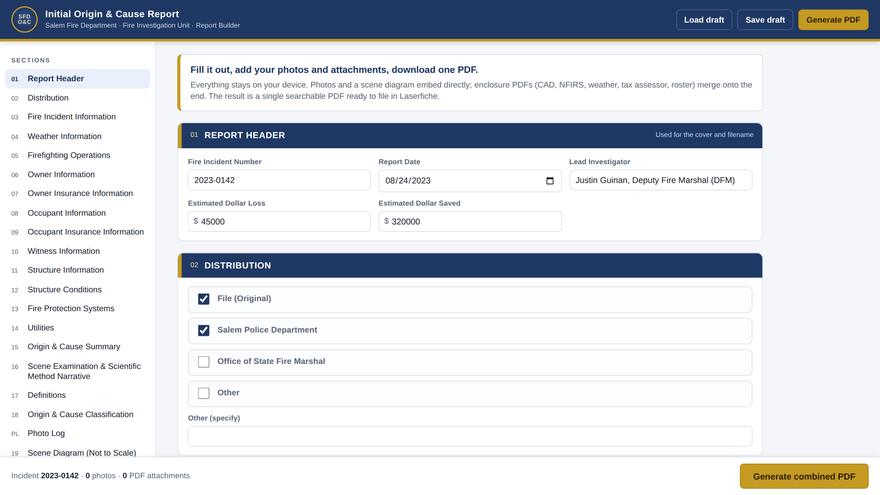
Task: Navigate to Structure Information
Action: [77, 271]
